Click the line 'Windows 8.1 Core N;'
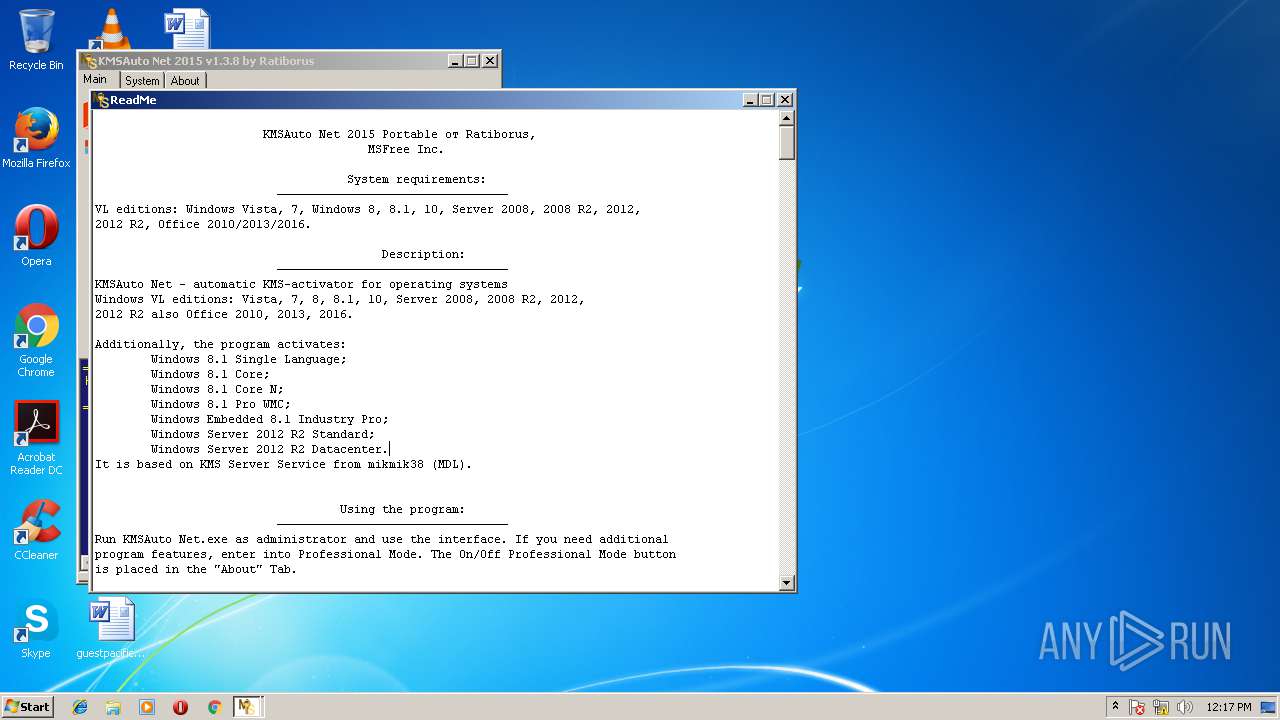1280x720 pixels. [x=217, y=389]
